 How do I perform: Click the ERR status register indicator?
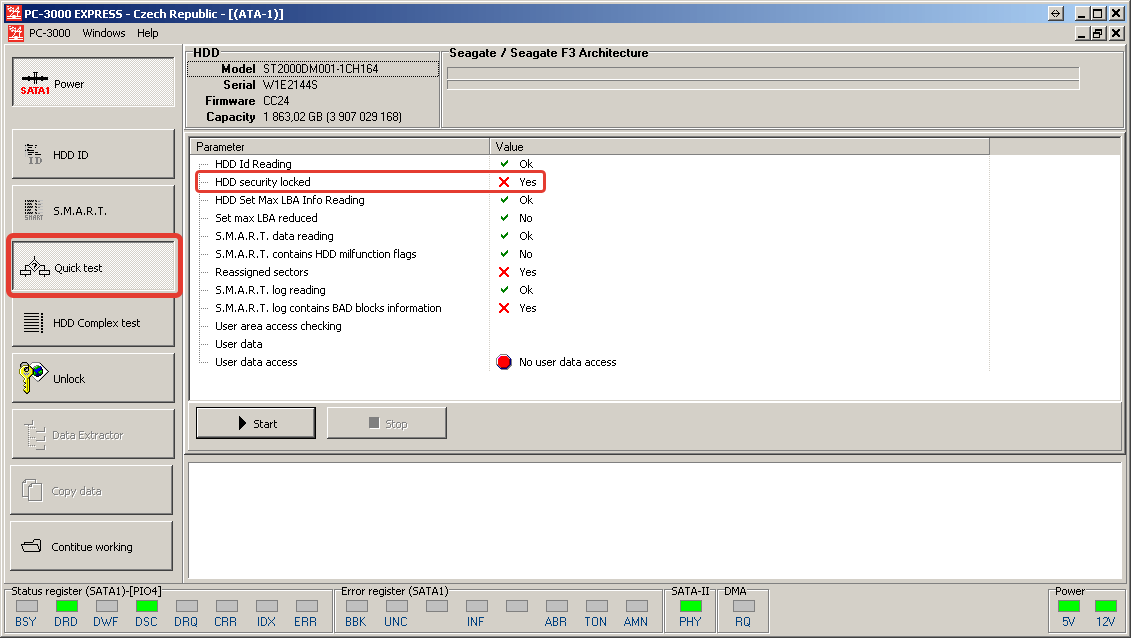point(307,606)
